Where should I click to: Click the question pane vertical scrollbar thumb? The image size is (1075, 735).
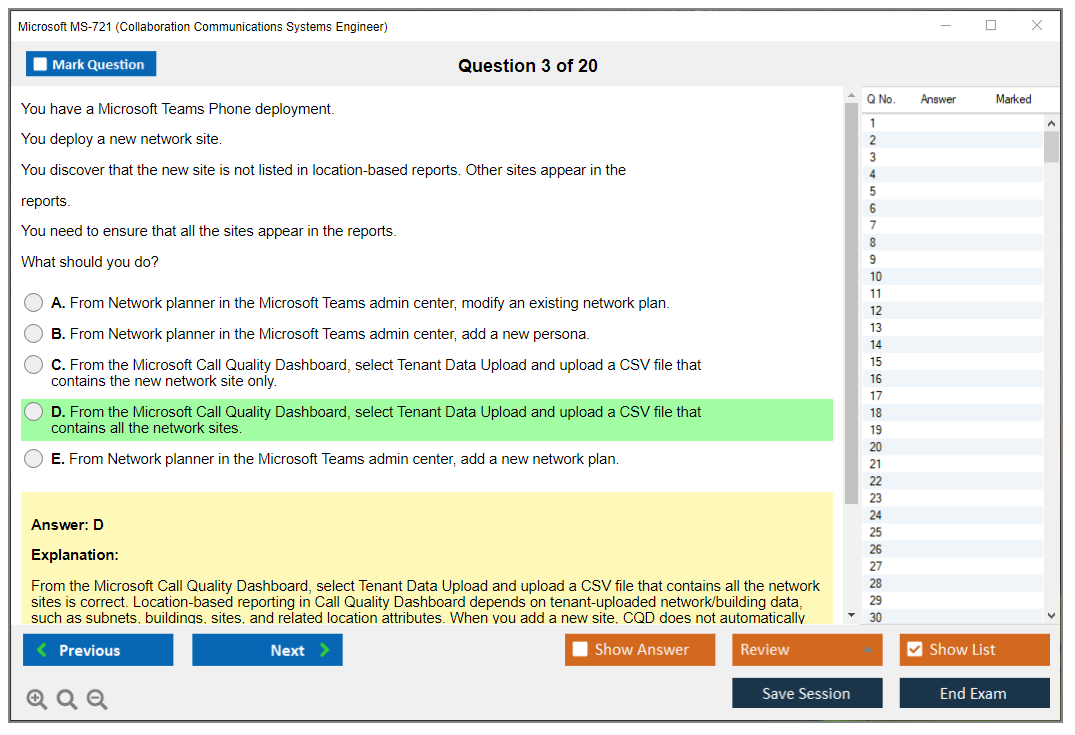851,304
